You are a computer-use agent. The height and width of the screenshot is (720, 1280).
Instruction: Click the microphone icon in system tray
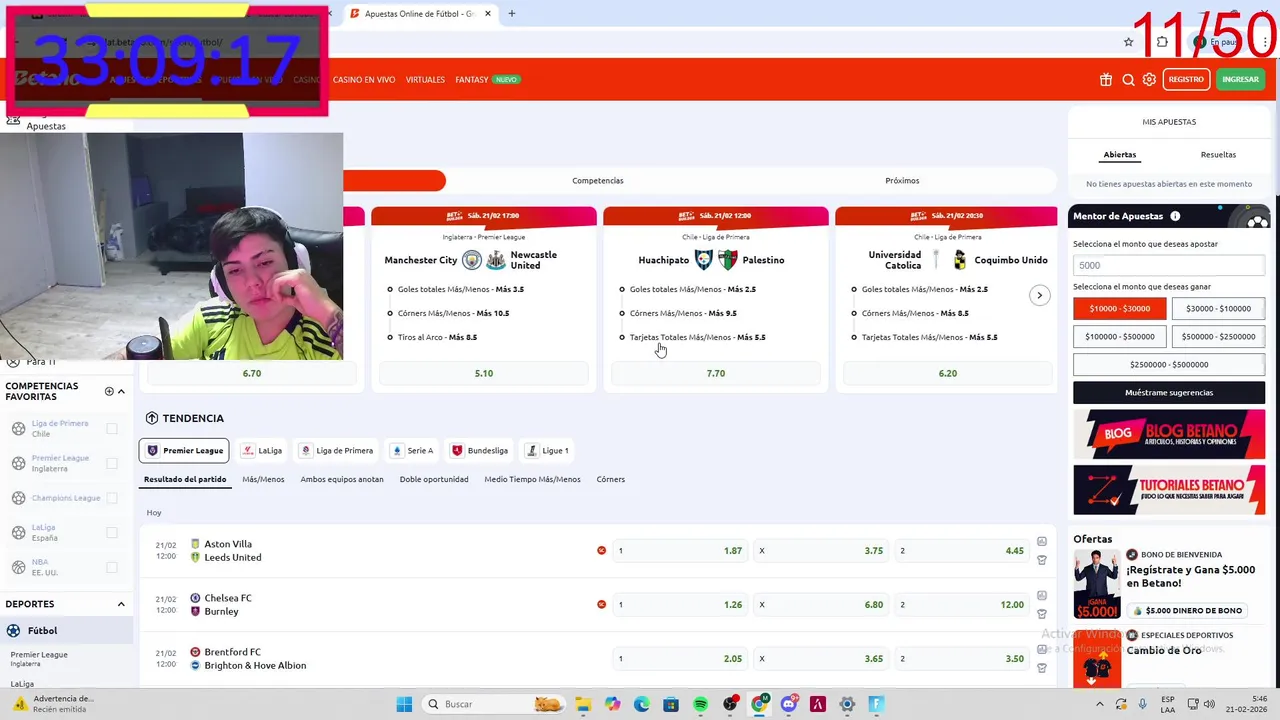pos(1142,704)
